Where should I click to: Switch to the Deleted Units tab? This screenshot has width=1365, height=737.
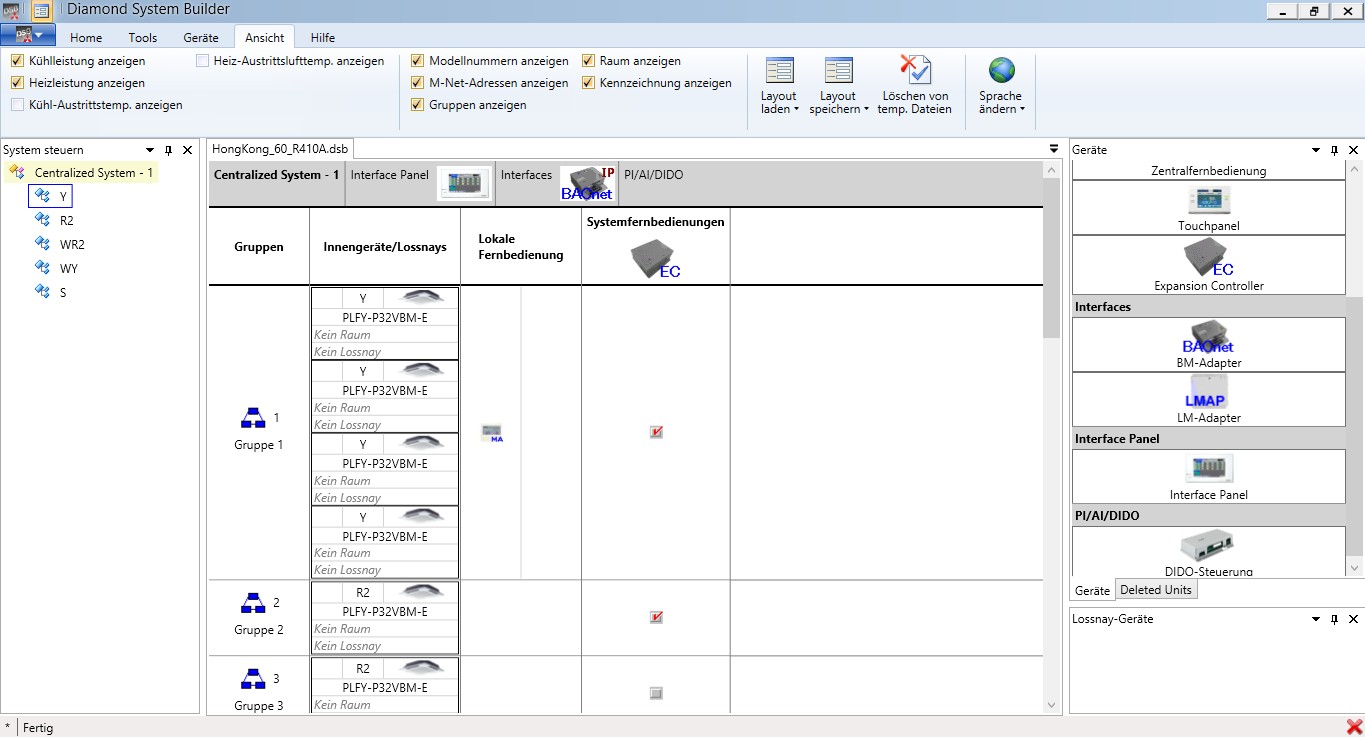pos(1155,590)
